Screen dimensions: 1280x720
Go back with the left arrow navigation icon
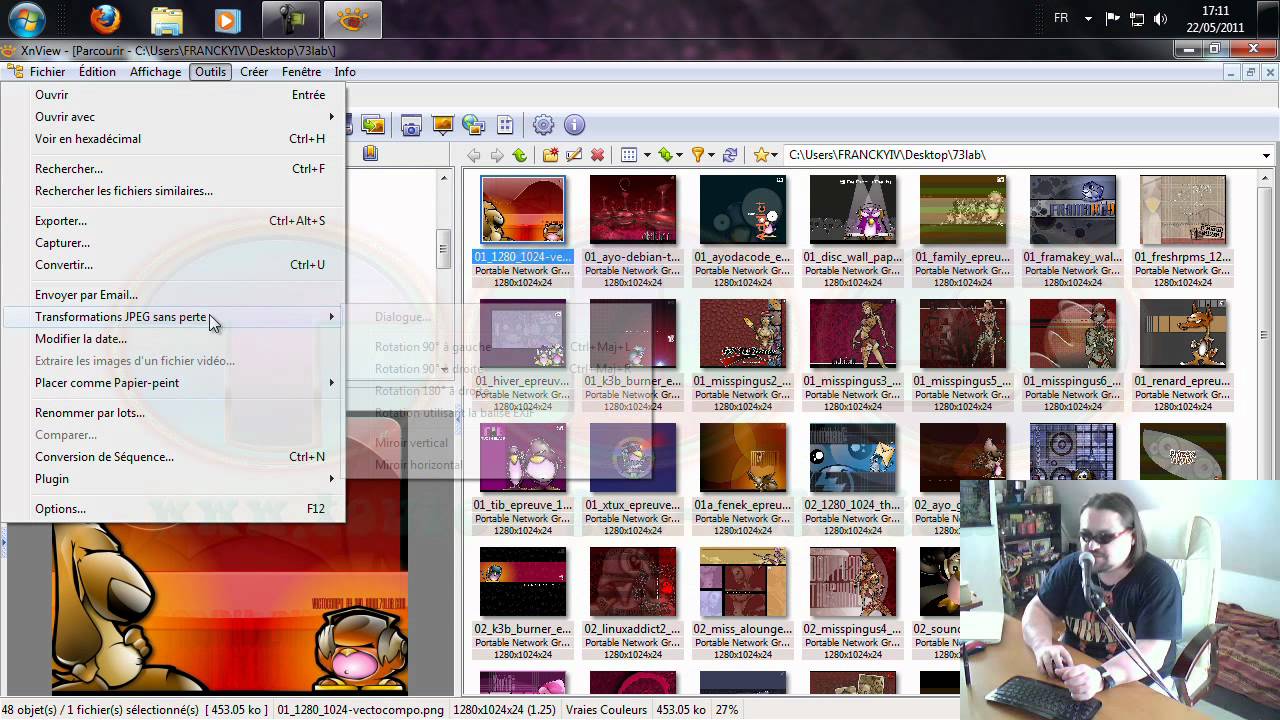click(473, 155)
